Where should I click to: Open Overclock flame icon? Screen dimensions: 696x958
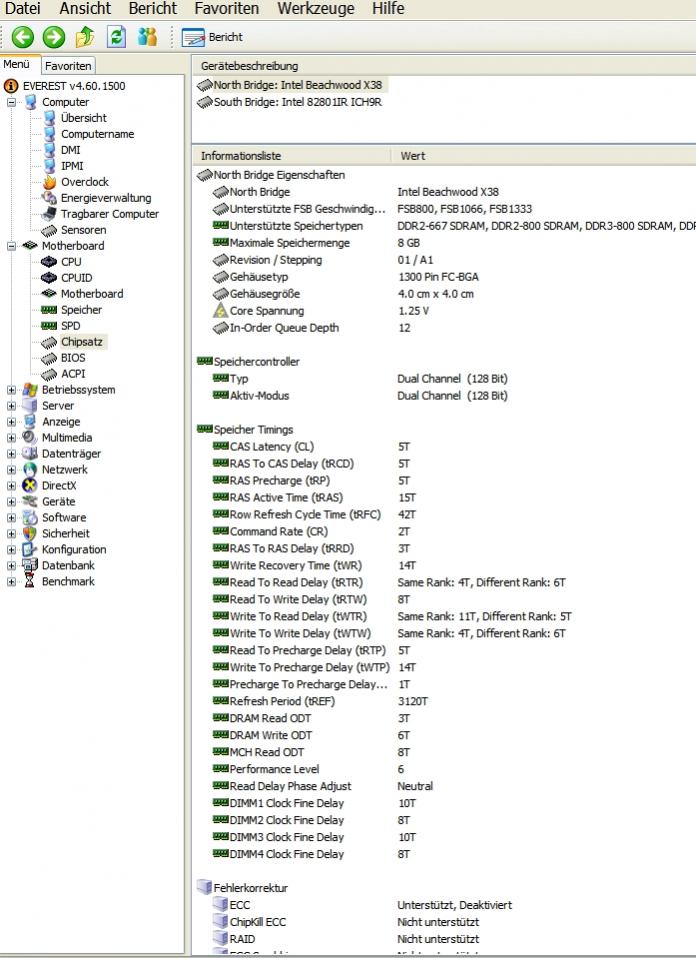(x=49, y=181)
